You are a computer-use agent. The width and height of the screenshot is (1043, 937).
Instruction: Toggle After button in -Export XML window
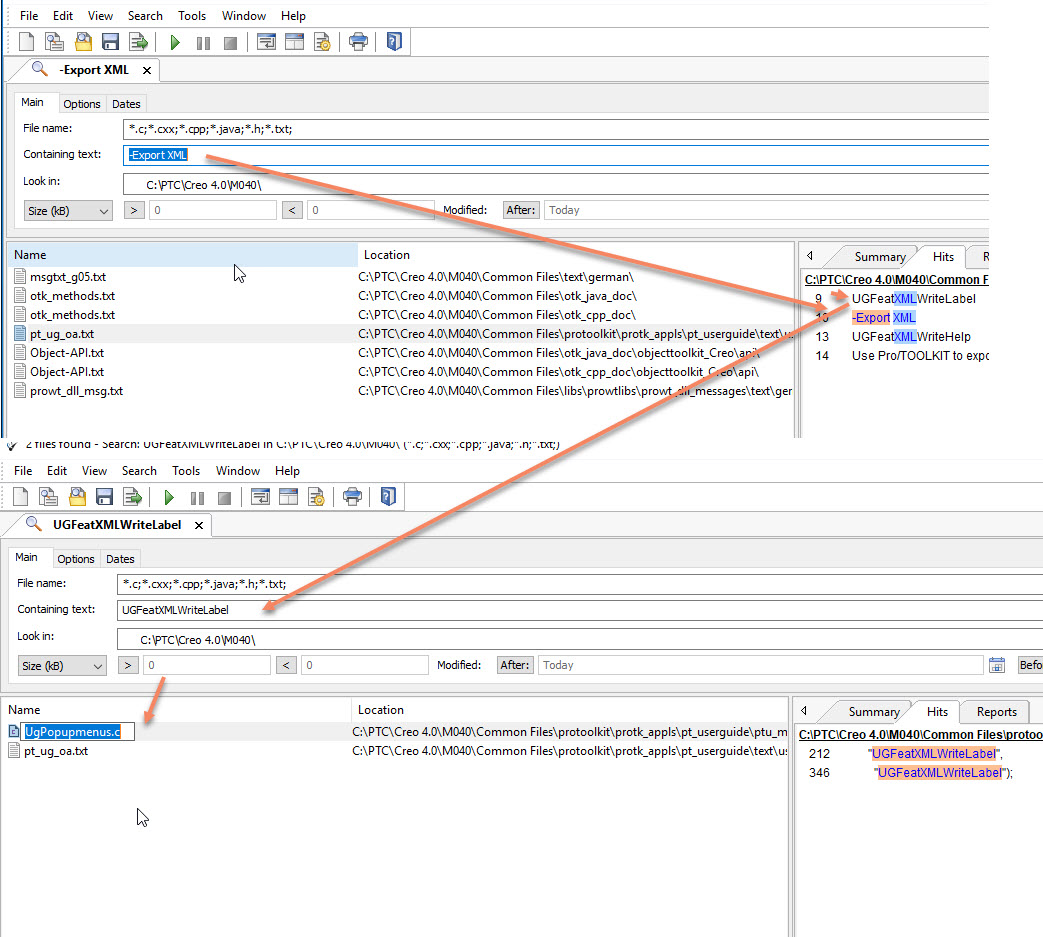tap(521, 210)
